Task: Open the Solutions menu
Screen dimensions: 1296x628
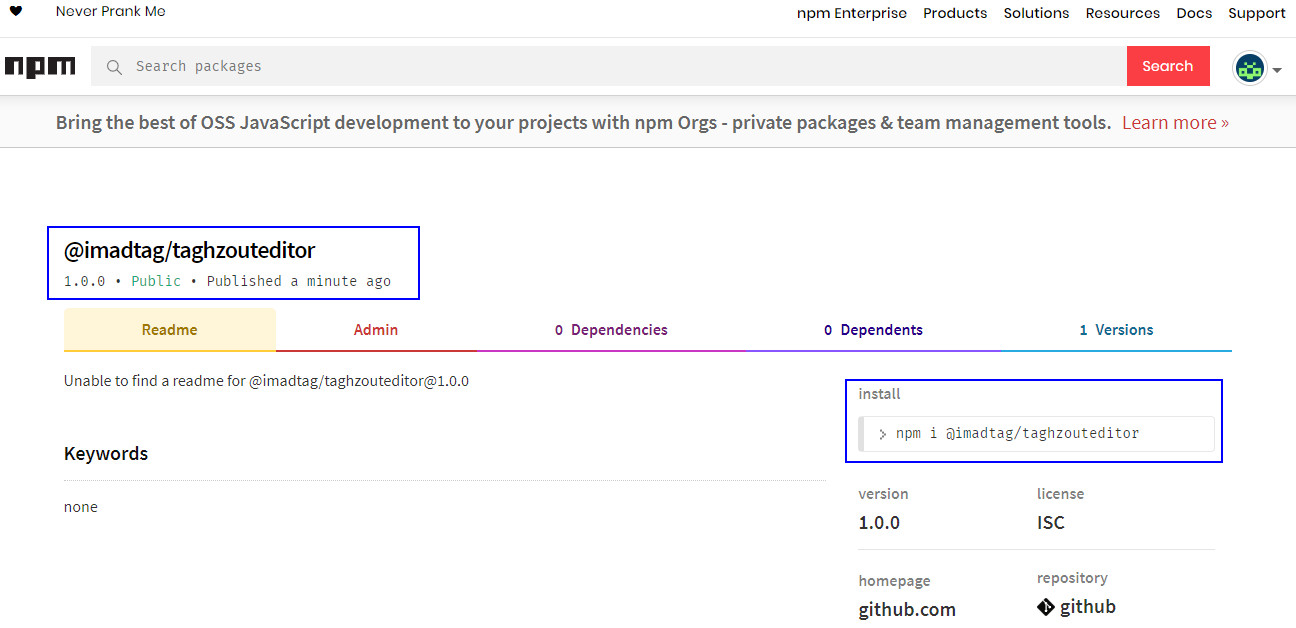Action: (x=1036, y=13)
